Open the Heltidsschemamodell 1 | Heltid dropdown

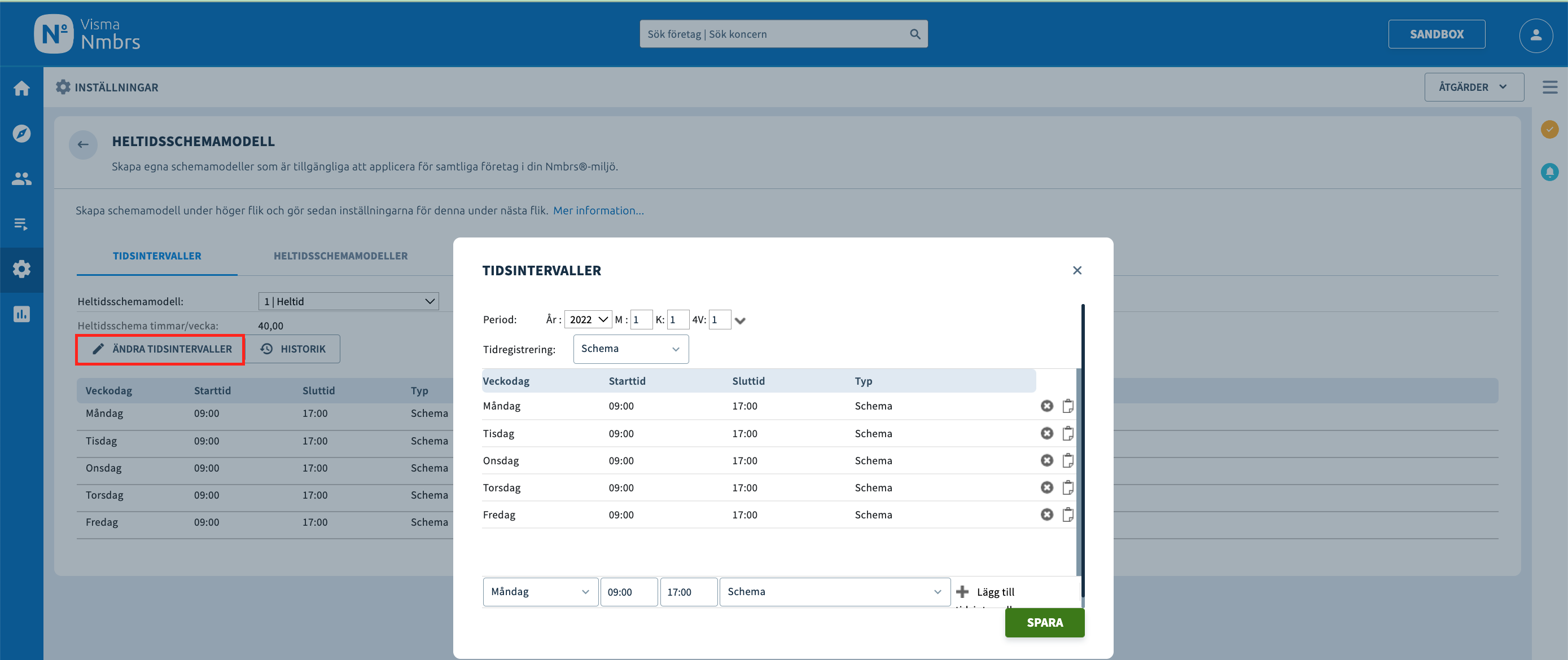click(348, 302)
